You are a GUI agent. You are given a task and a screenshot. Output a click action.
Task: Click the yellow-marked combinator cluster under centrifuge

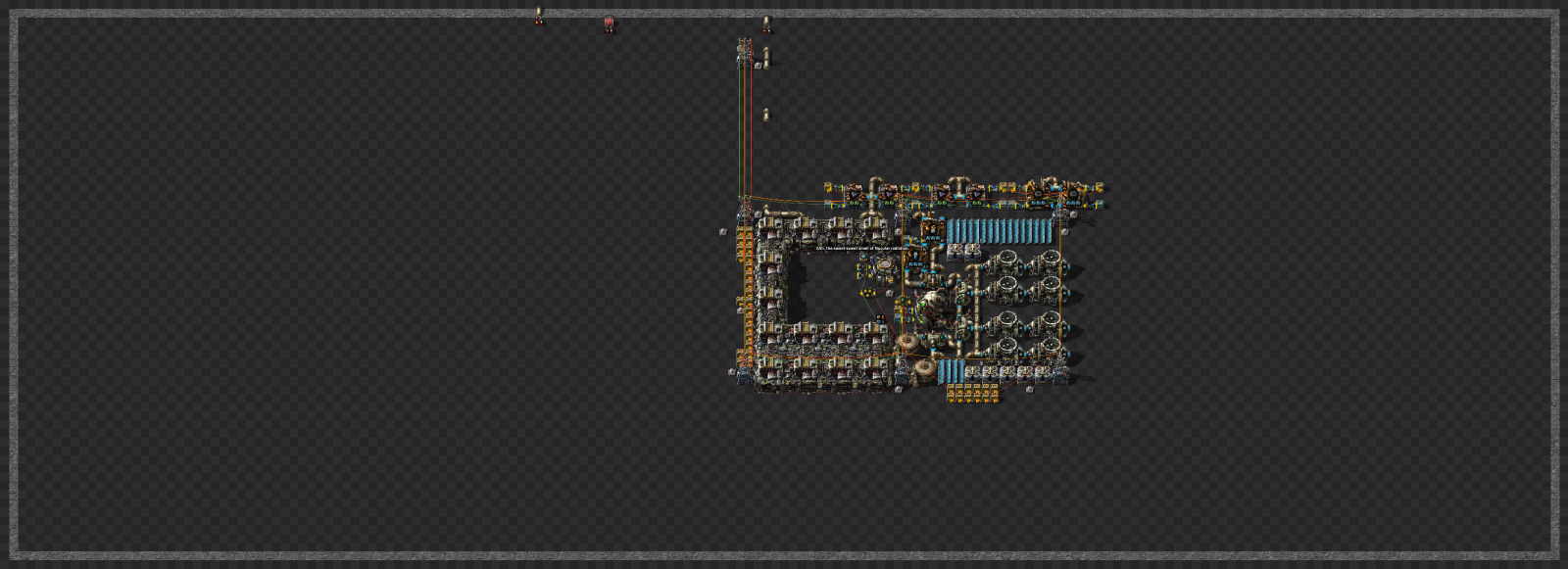(867, 292)
